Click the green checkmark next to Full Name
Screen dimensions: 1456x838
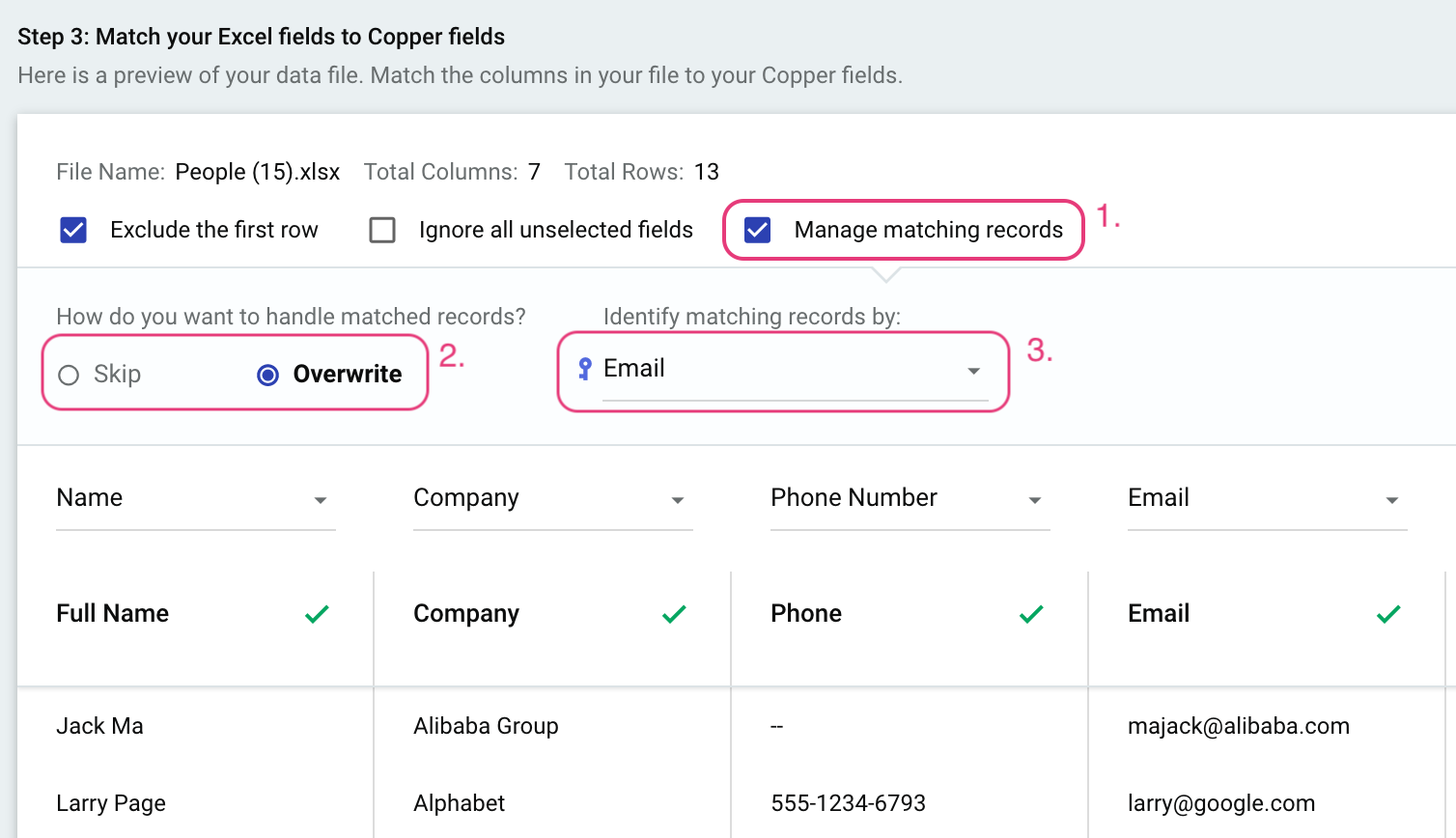[317, 614]
